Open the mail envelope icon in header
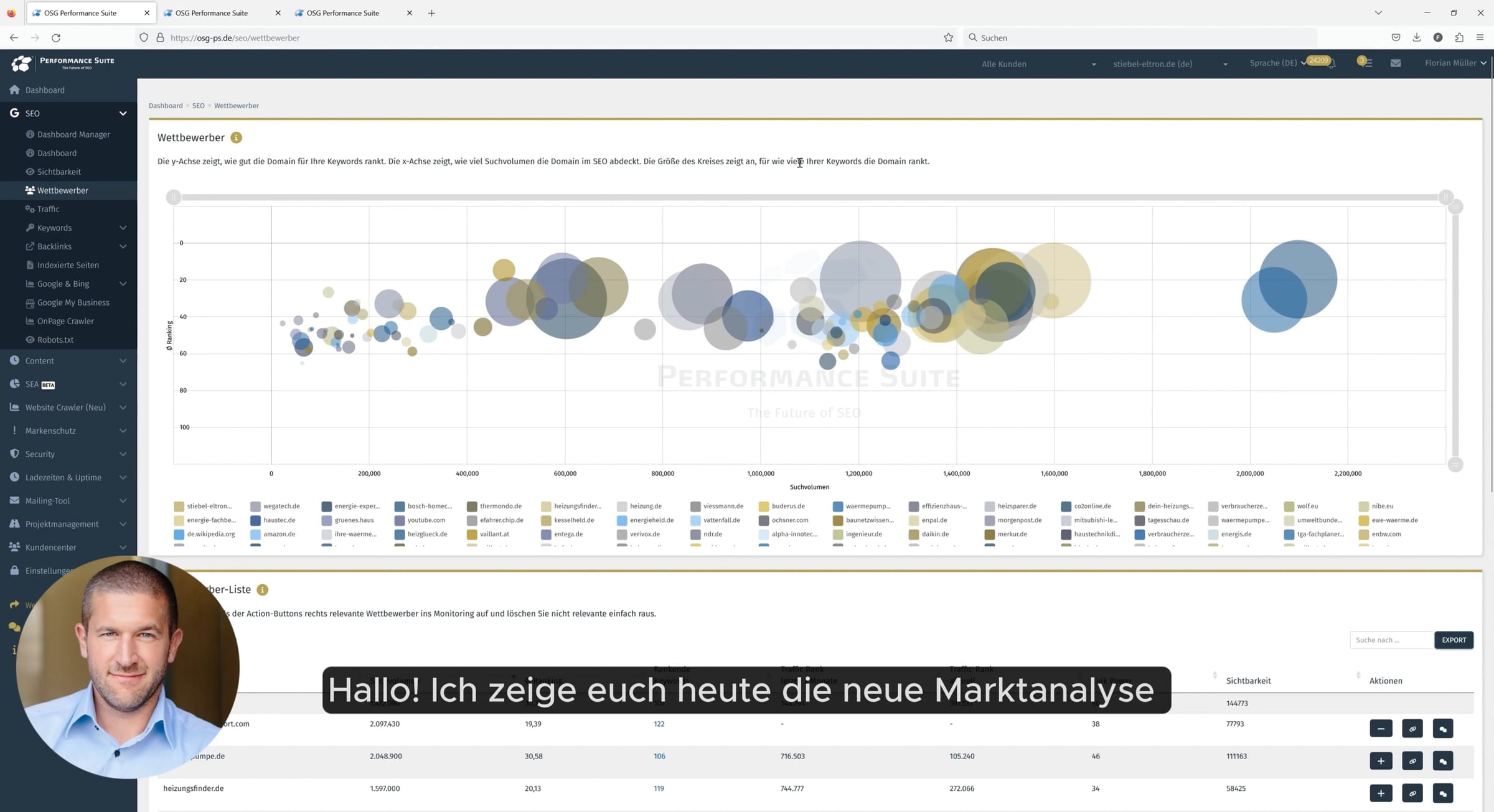Viewport: 1494px width, 812px height. [x=1396, y=63]
